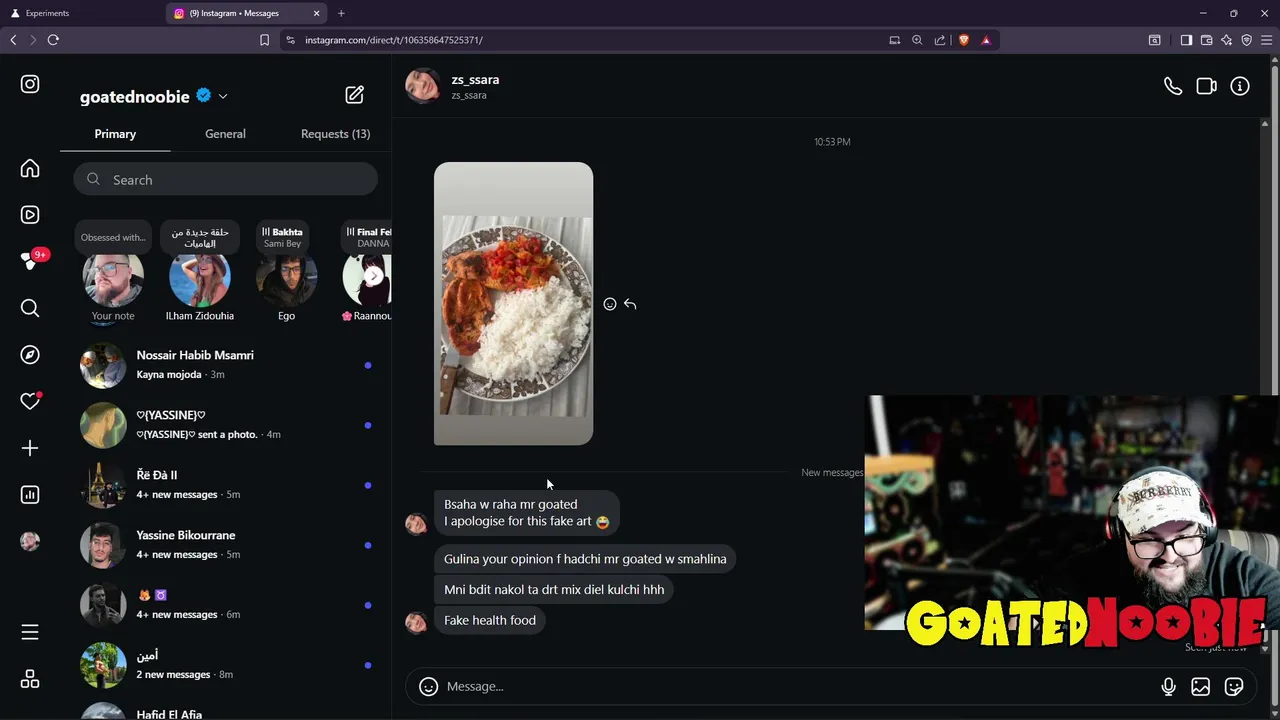Screen dimensions: 1280x720
Task: Click the browser address bar URL
Action: pyautogui.click(x=394, y=40)
